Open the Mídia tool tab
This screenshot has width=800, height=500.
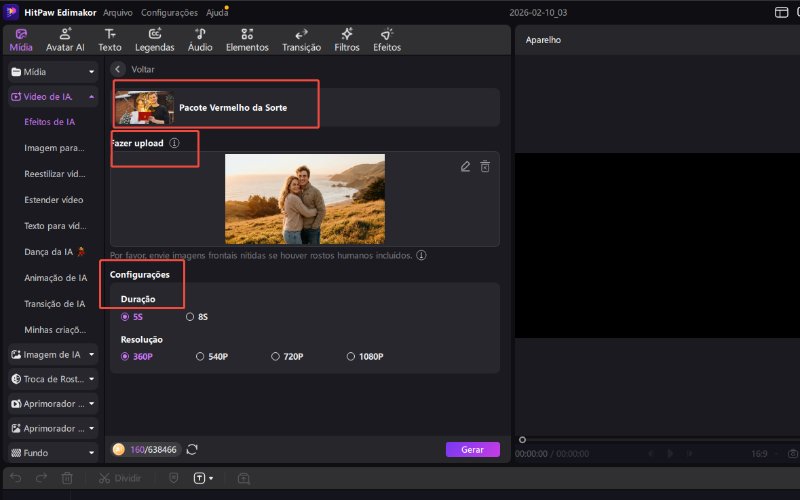click(x=21, y=40)
